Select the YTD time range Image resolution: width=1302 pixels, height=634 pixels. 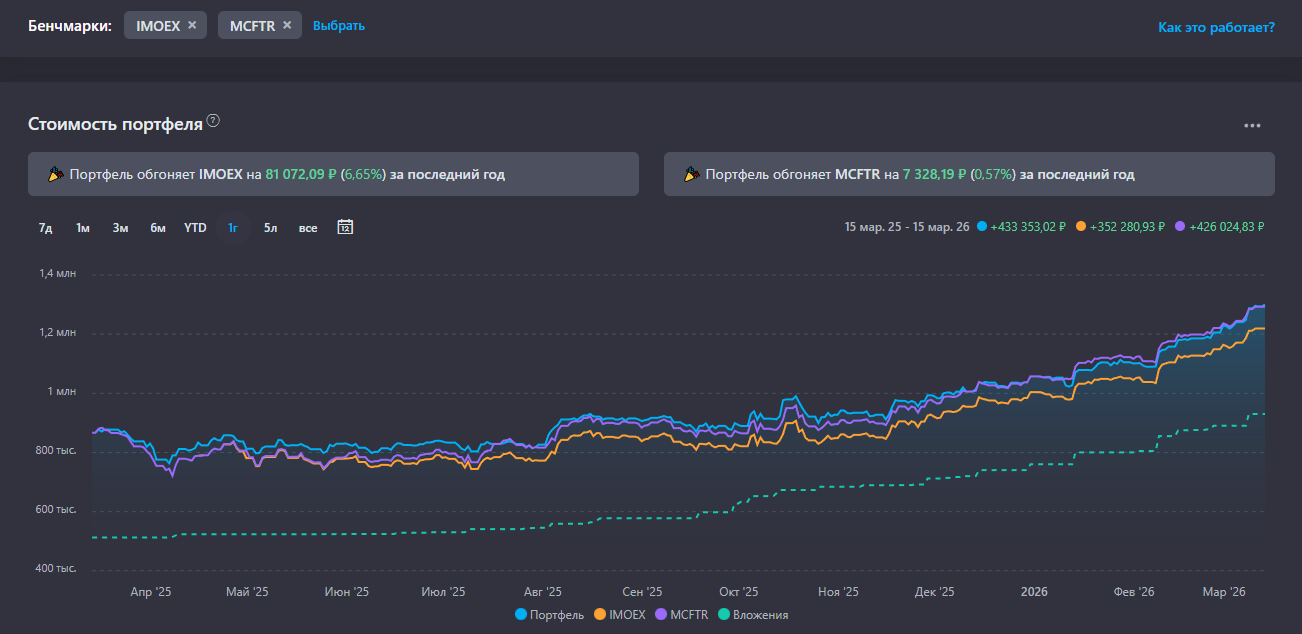(195, 228)
